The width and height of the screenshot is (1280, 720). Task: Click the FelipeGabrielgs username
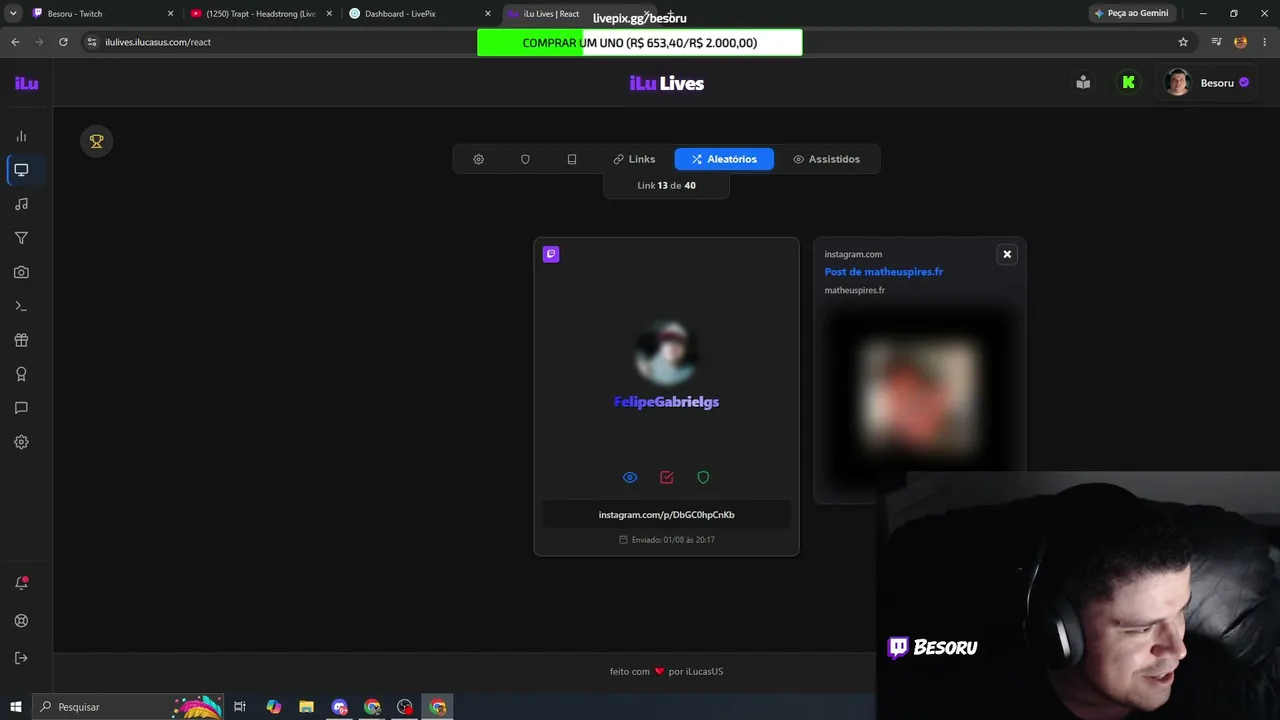coord(667,402)
